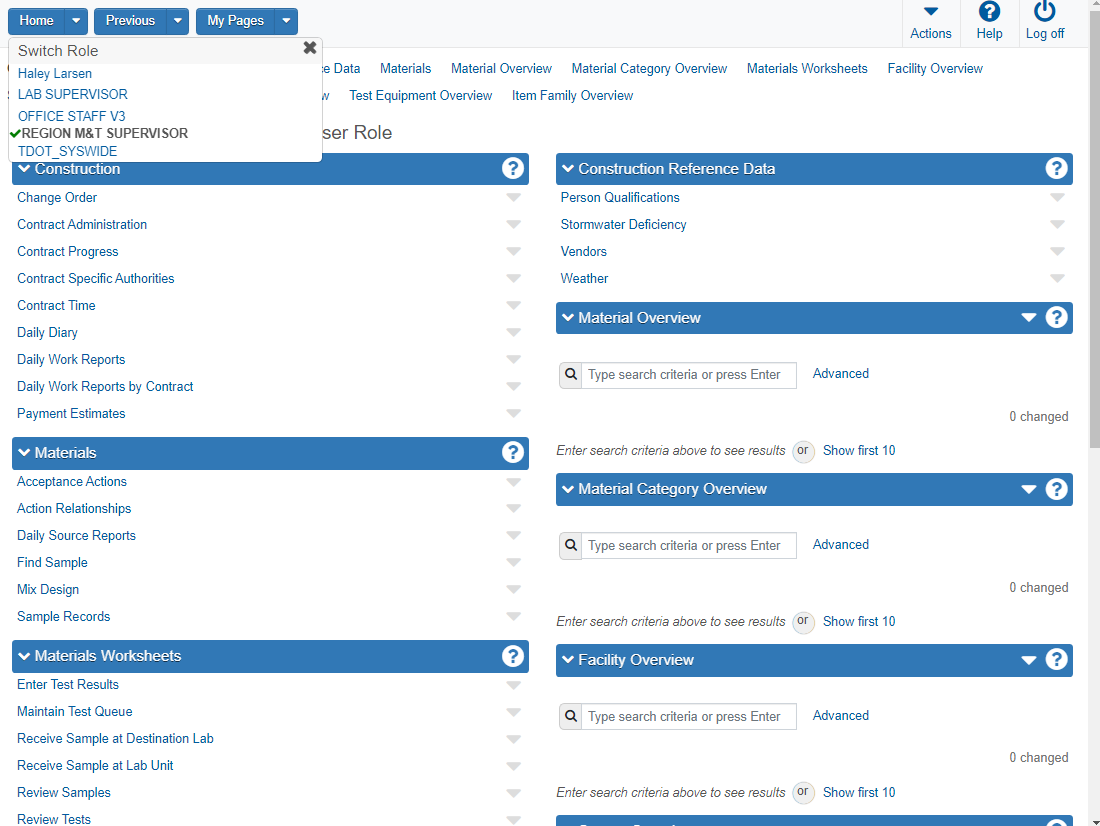Viewport: 1100px width, 826px height.
Task: Click search icon in Facility Overview
Action: [570, 717]
